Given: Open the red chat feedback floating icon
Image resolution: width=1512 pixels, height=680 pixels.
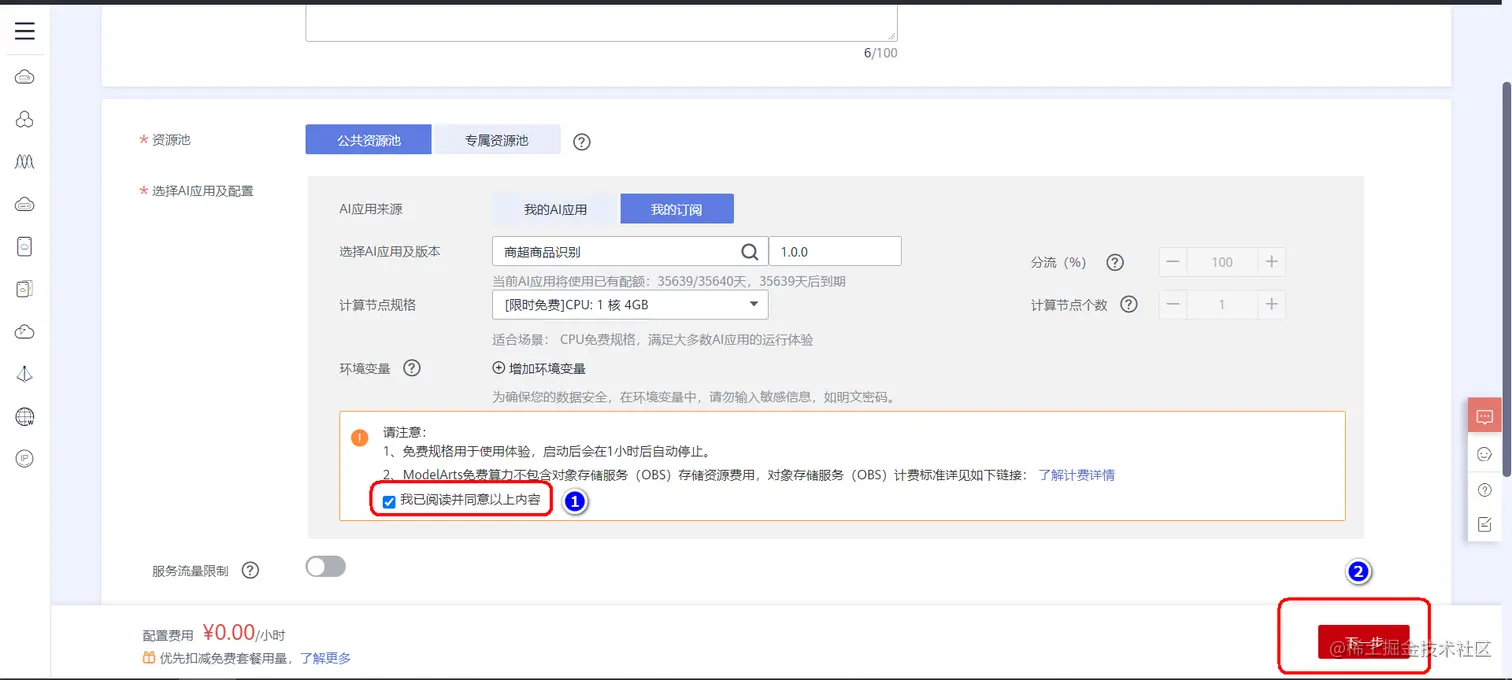Looking at the screenshot, I should point(1484,416).
